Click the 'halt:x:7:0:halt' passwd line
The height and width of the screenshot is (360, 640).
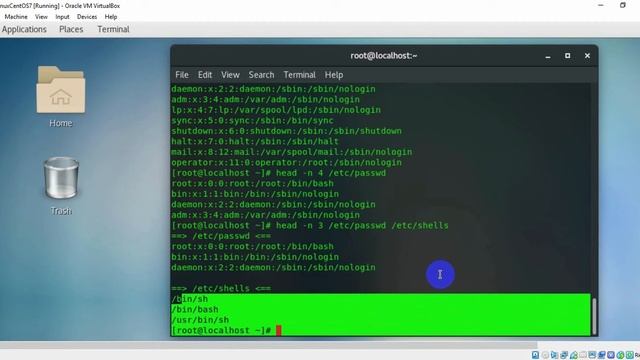(255, 141)
